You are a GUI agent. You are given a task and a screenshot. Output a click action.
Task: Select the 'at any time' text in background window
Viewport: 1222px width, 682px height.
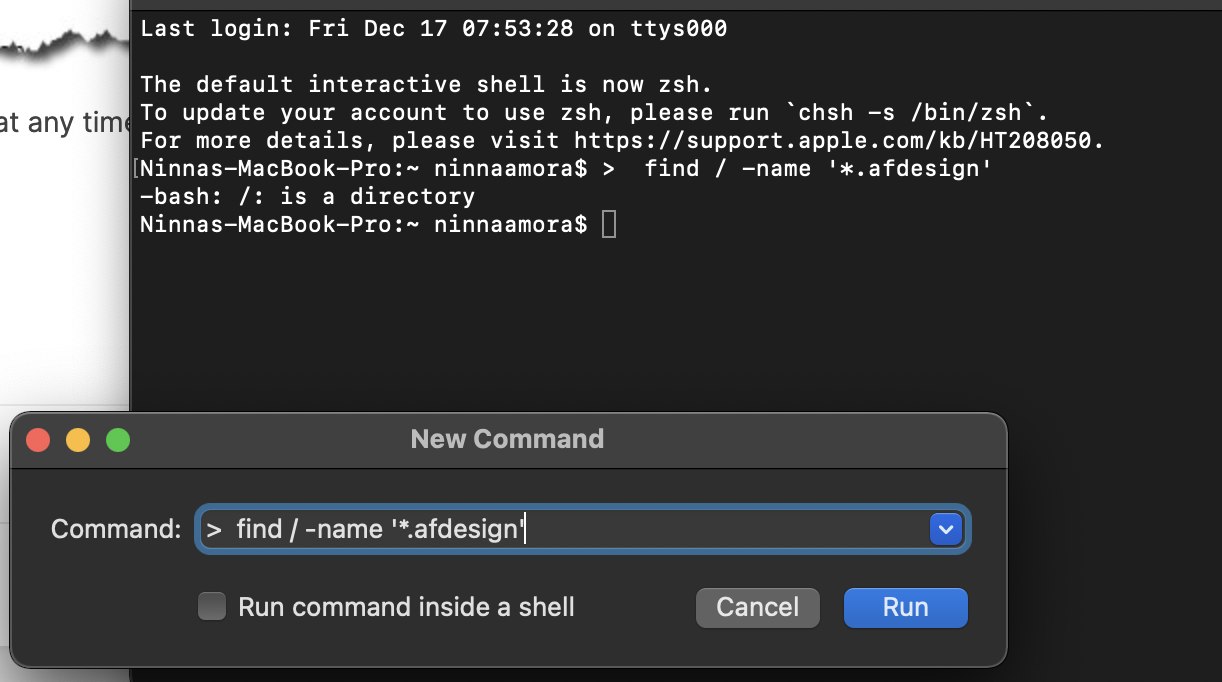[65, 123]
